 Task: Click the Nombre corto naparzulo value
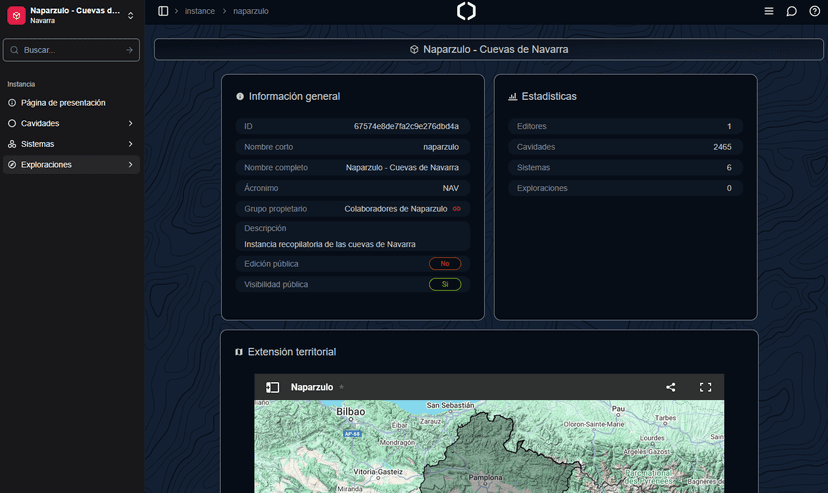441,147
